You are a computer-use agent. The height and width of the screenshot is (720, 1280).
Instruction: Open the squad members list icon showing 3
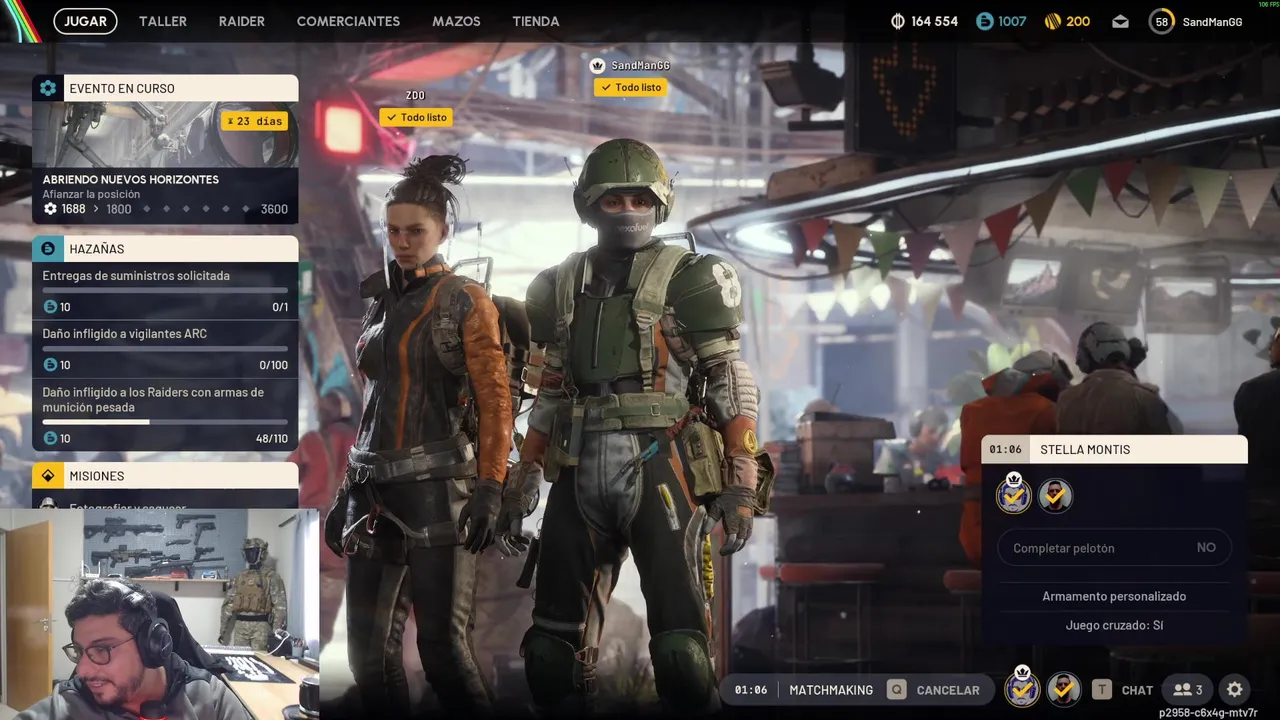click(x=1188, y=690)
